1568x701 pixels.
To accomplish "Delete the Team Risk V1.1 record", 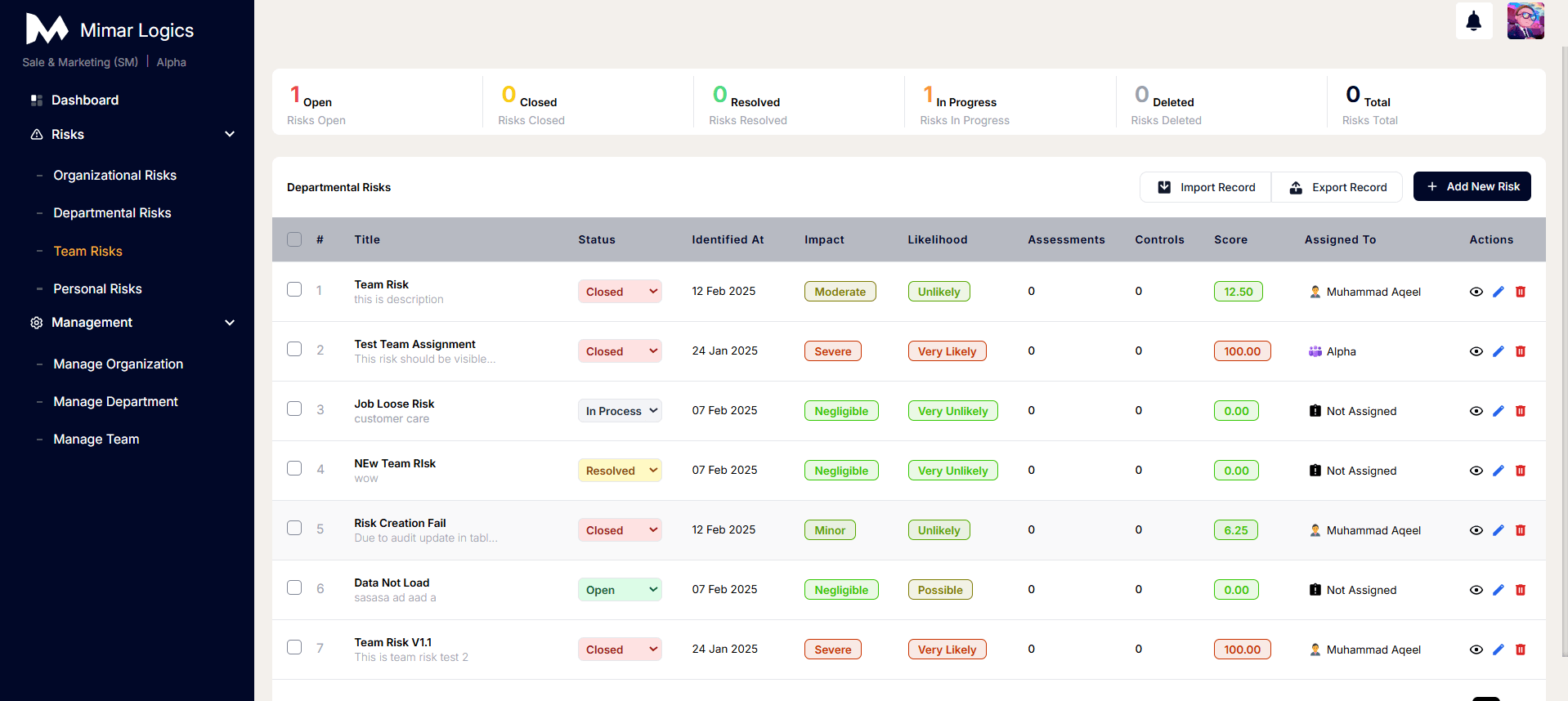I will 1520,650.
